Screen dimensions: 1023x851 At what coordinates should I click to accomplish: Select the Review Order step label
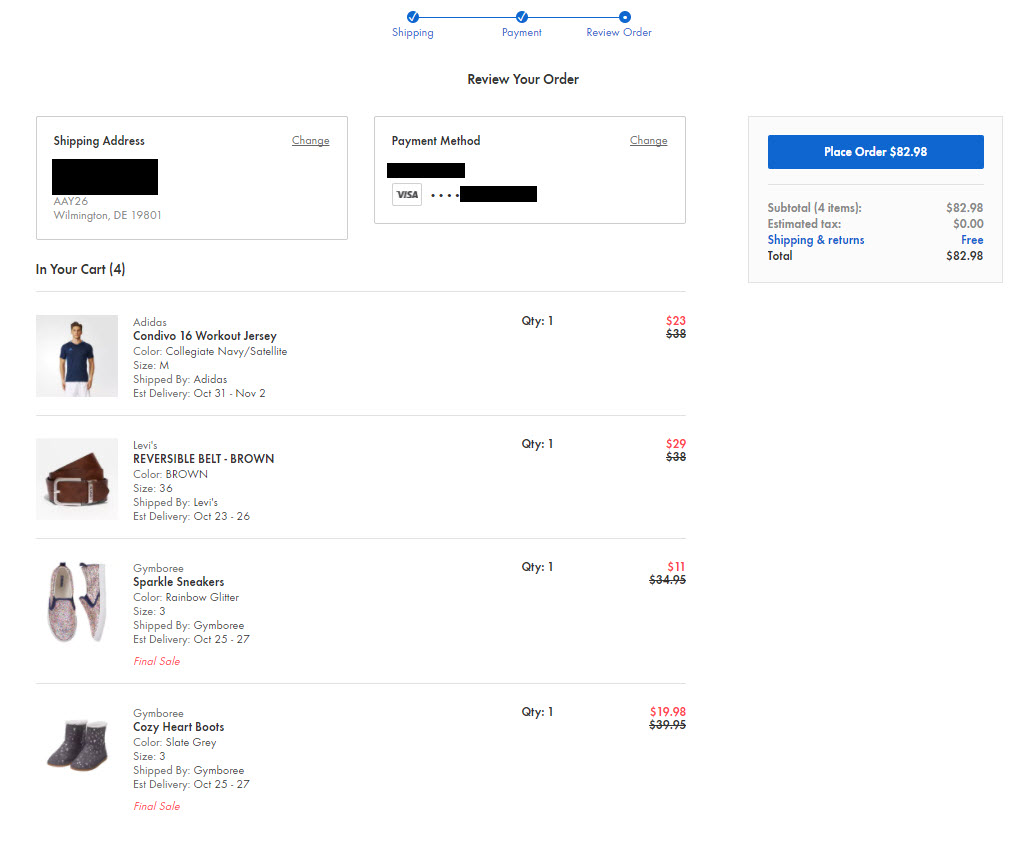pos(619,33)
